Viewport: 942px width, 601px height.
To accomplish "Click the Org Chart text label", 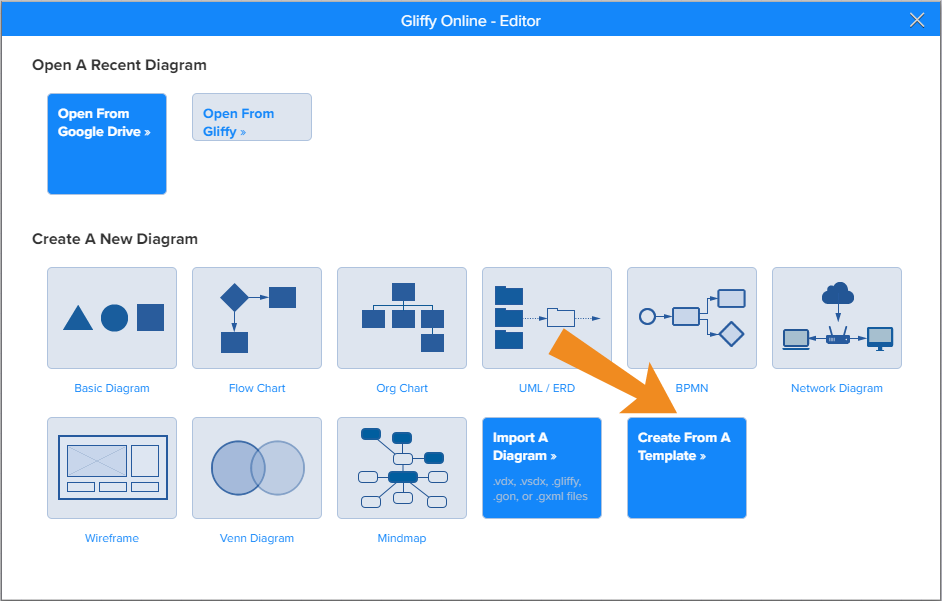I will tap(402, 388).
